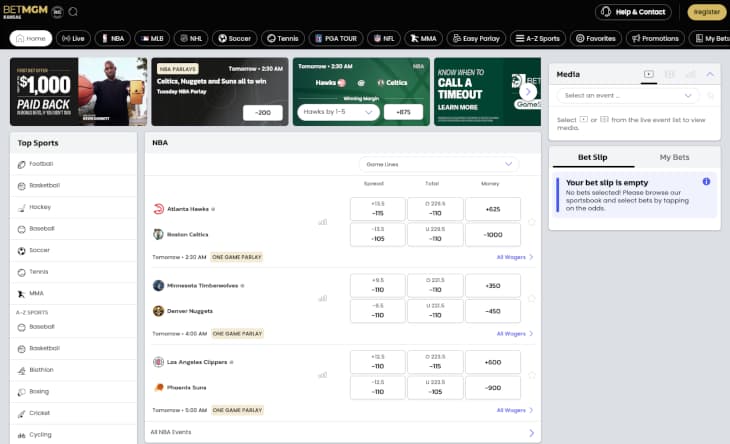Select Nuggets under 221.5 total
This screenshot has width=730, height=444.
click(x=435, y=311)
